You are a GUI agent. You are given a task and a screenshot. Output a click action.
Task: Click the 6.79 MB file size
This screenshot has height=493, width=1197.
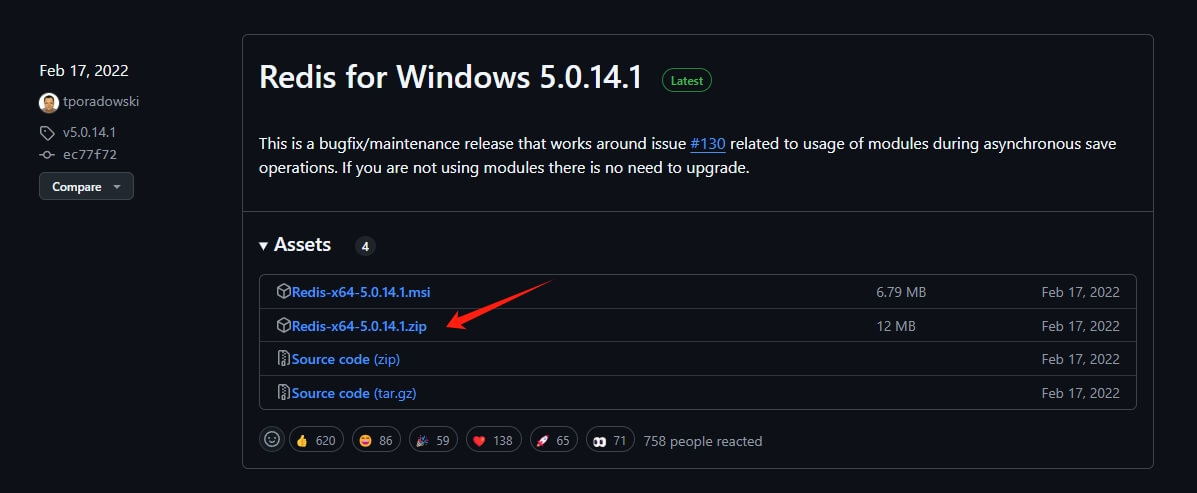point(901,292)
